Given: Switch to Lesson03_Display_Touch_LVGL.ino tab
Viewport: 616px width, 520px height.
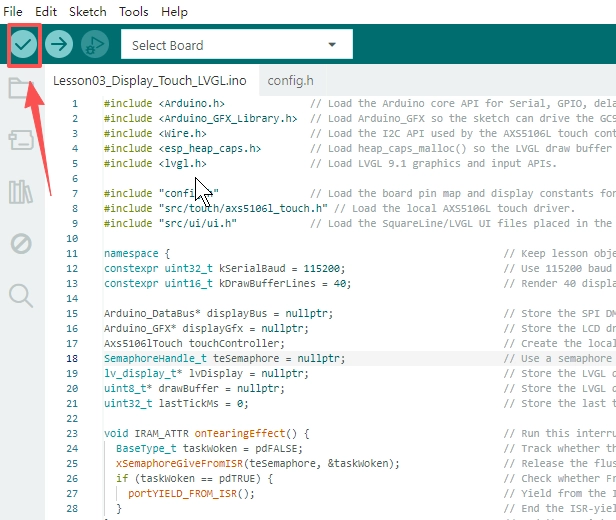Looking at the screenshot, I should 150,81.
